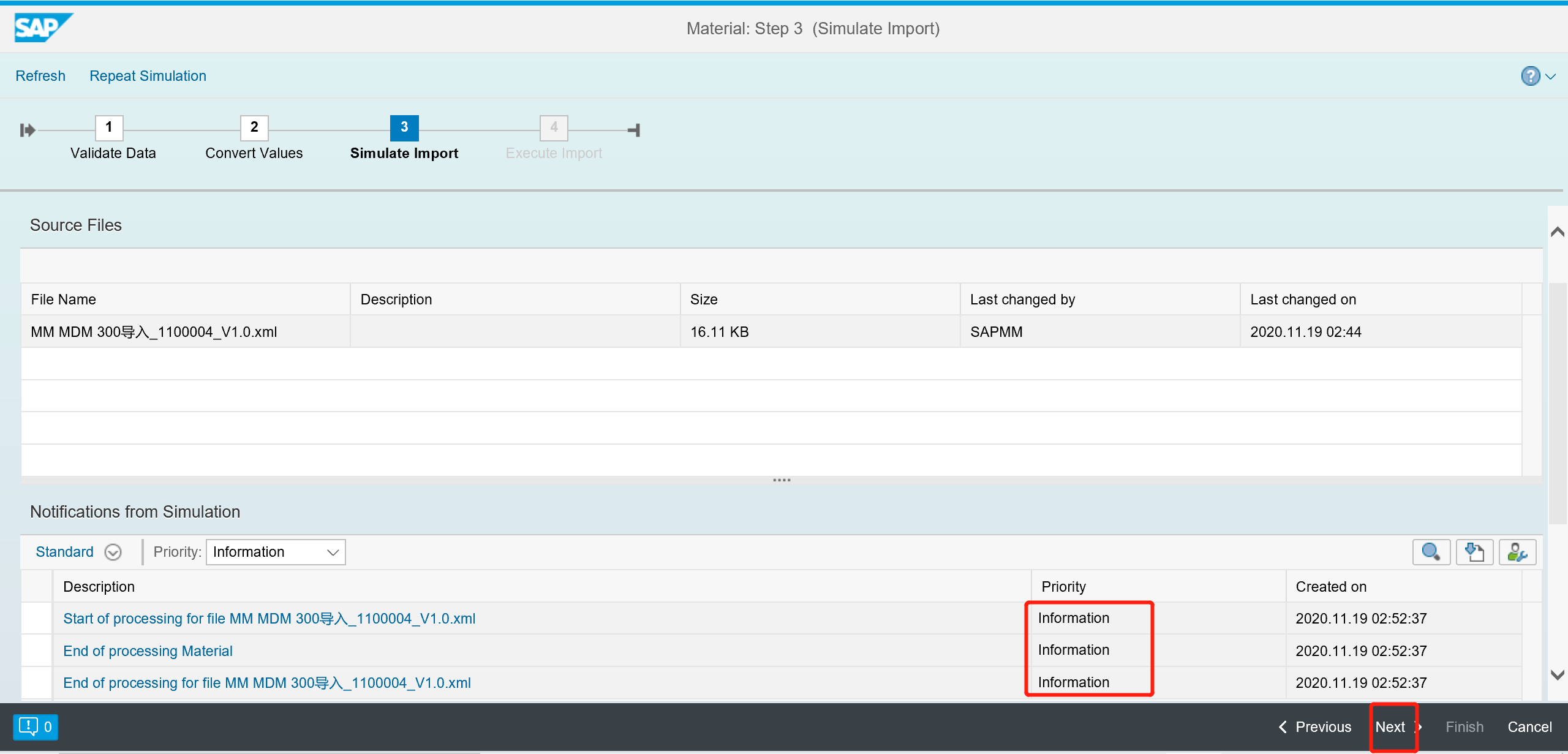Screen dimensions: 1568x754
Task: Click Repeat Simulation in the header bar
Action: pos(148,75)
